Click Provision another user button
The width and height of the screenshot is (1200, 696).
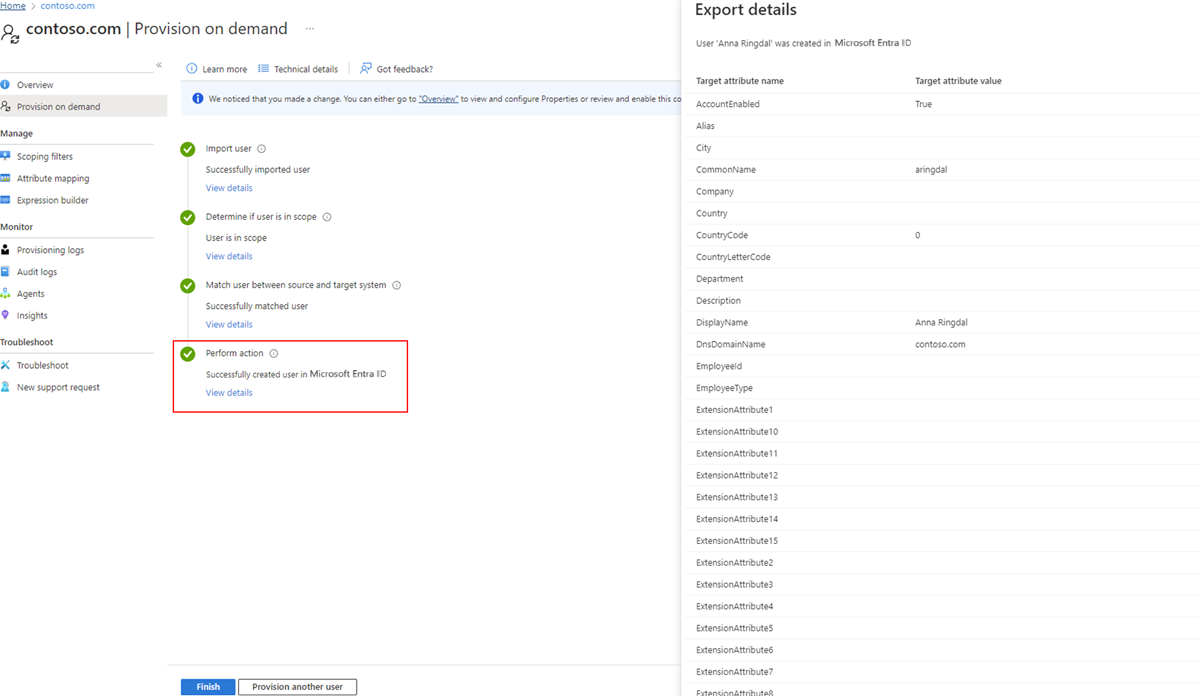point(297,687)
